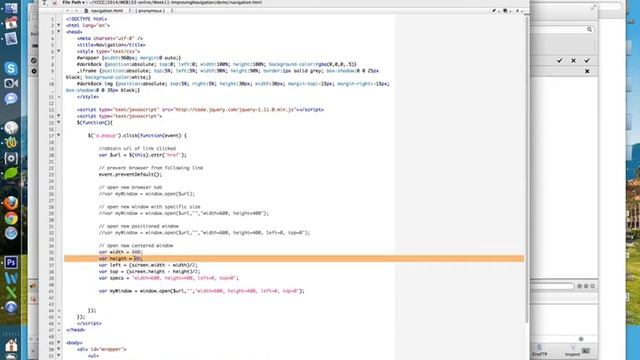640x360 pixels.
Task: Toggle fullscreen arrows of background window
Action: (x=593, y=7)
